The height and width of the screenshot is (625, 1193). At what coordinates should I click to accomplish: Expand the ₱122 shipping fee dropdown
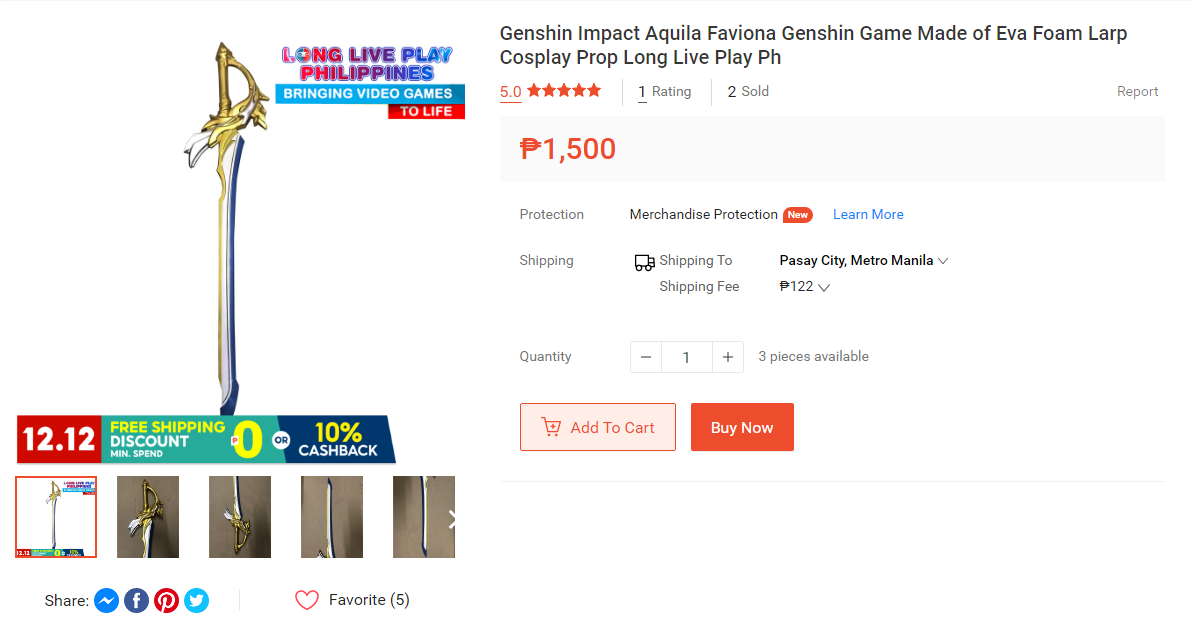(x=805, y=287)
